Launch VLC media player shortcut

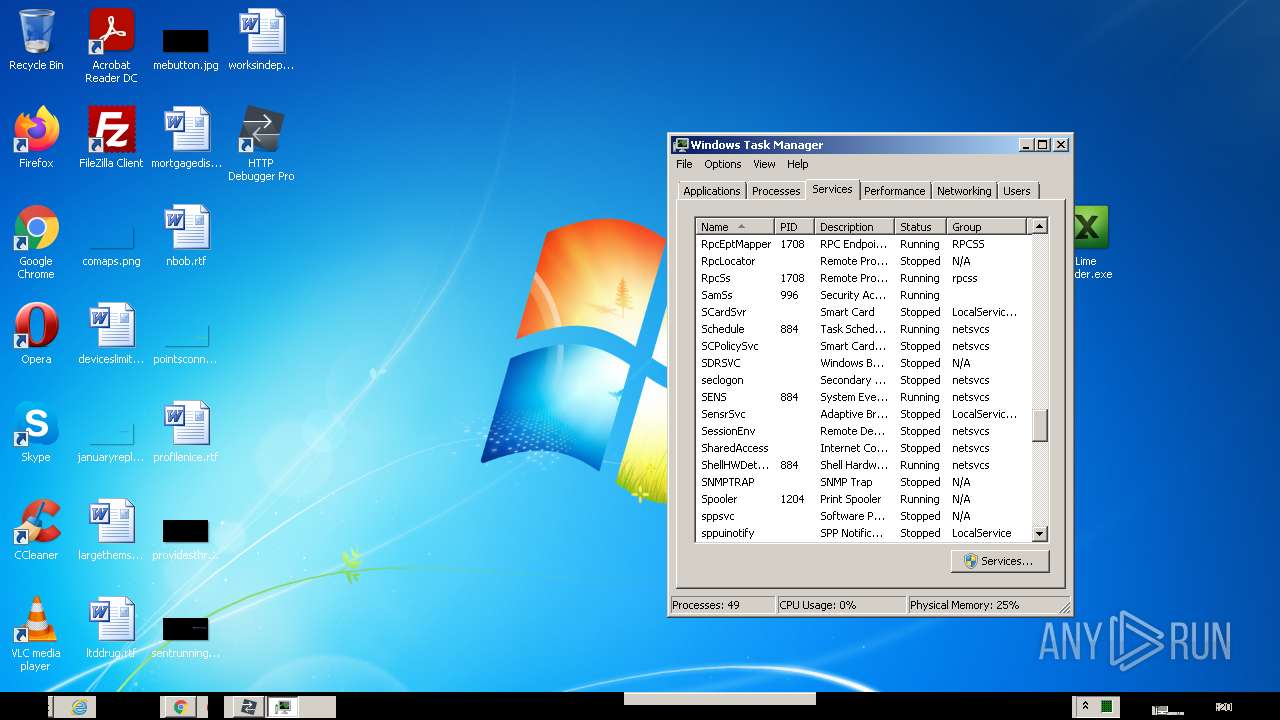click(36, 634)
